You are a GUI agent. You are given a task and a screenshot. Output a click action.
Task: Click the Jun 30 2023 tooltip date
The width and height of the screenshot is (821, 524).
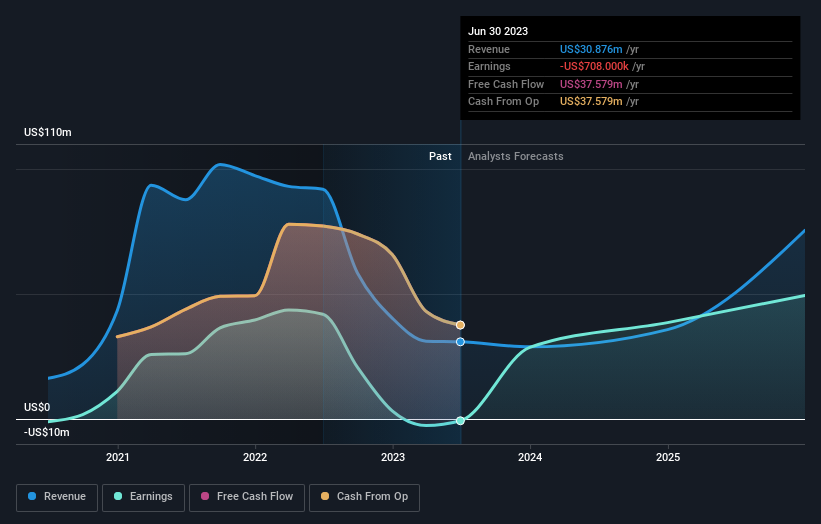pos(498,31)
